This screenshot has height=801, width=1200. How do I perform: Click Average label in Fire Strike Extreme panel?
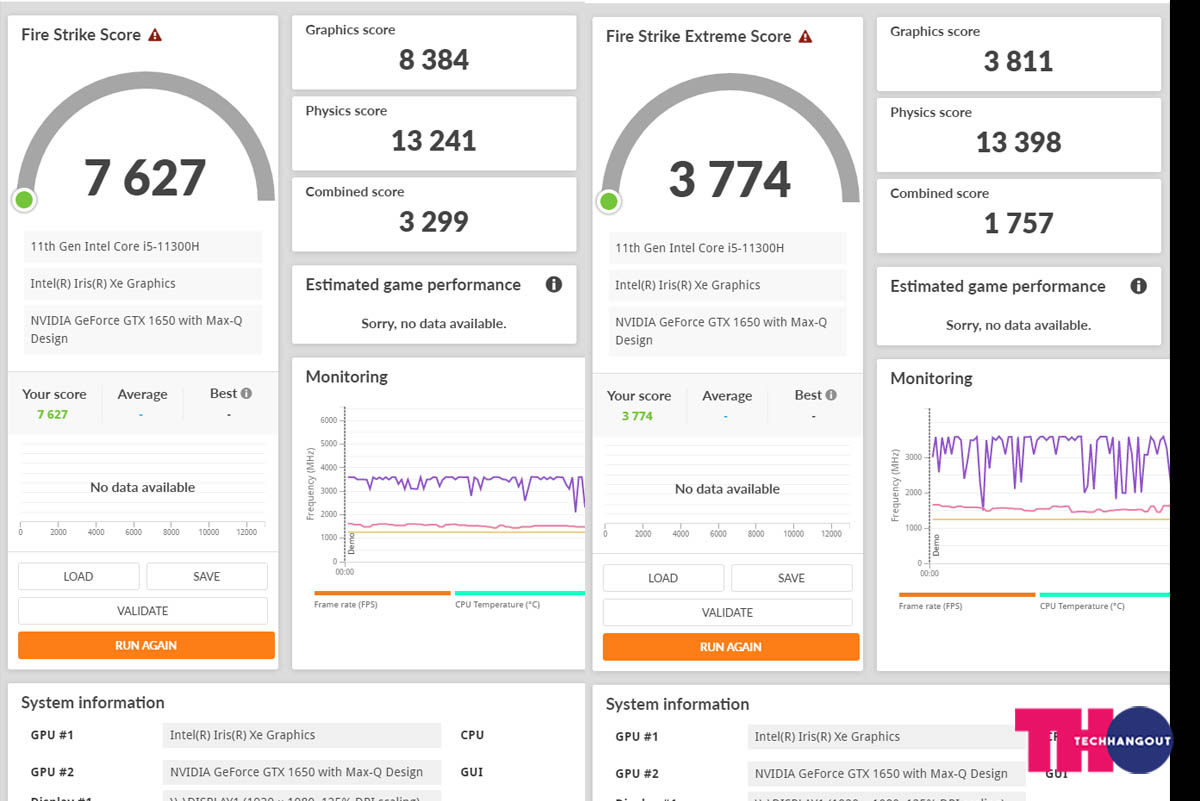tap(727, 396)
